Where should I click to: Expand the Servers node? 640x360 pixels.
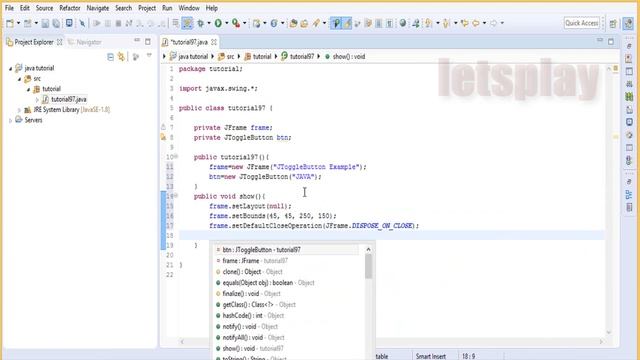point(11,120)
